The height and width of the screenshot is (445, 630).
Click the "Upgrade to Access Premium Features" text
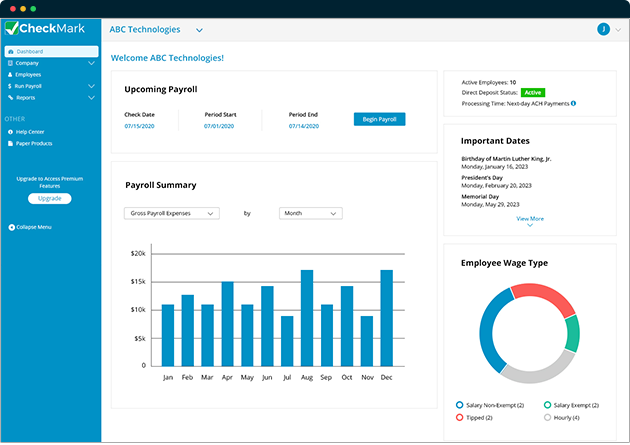[x=50, y=182]
